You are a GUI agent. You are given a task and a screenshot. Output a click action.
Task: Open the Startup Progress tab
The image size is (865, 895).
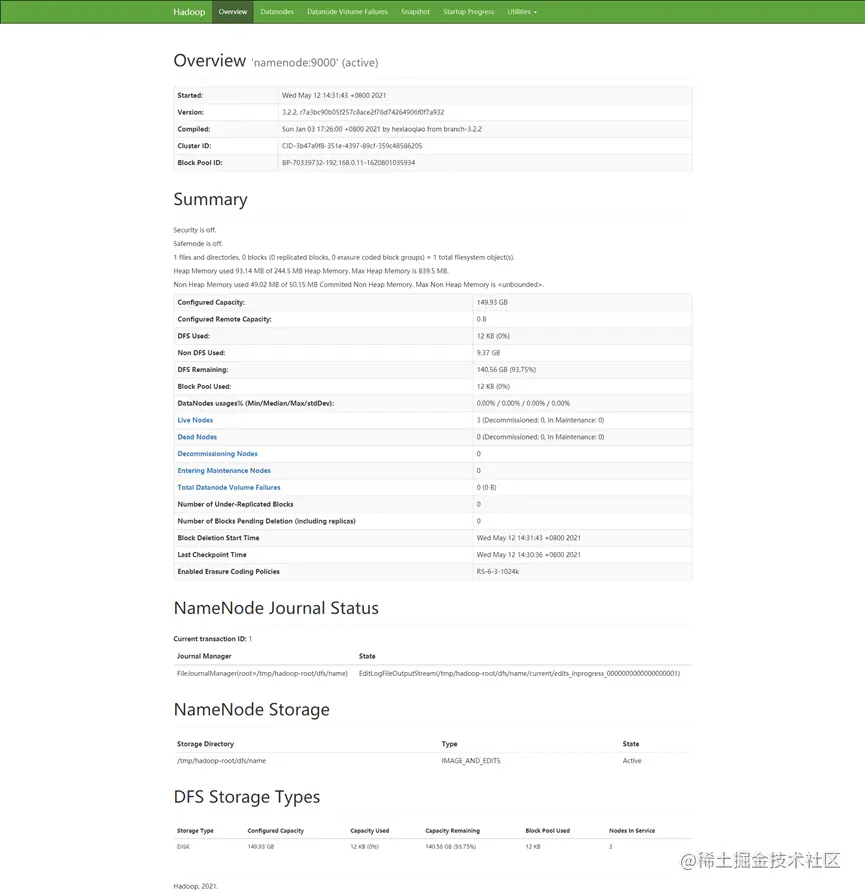click(469, 12)
